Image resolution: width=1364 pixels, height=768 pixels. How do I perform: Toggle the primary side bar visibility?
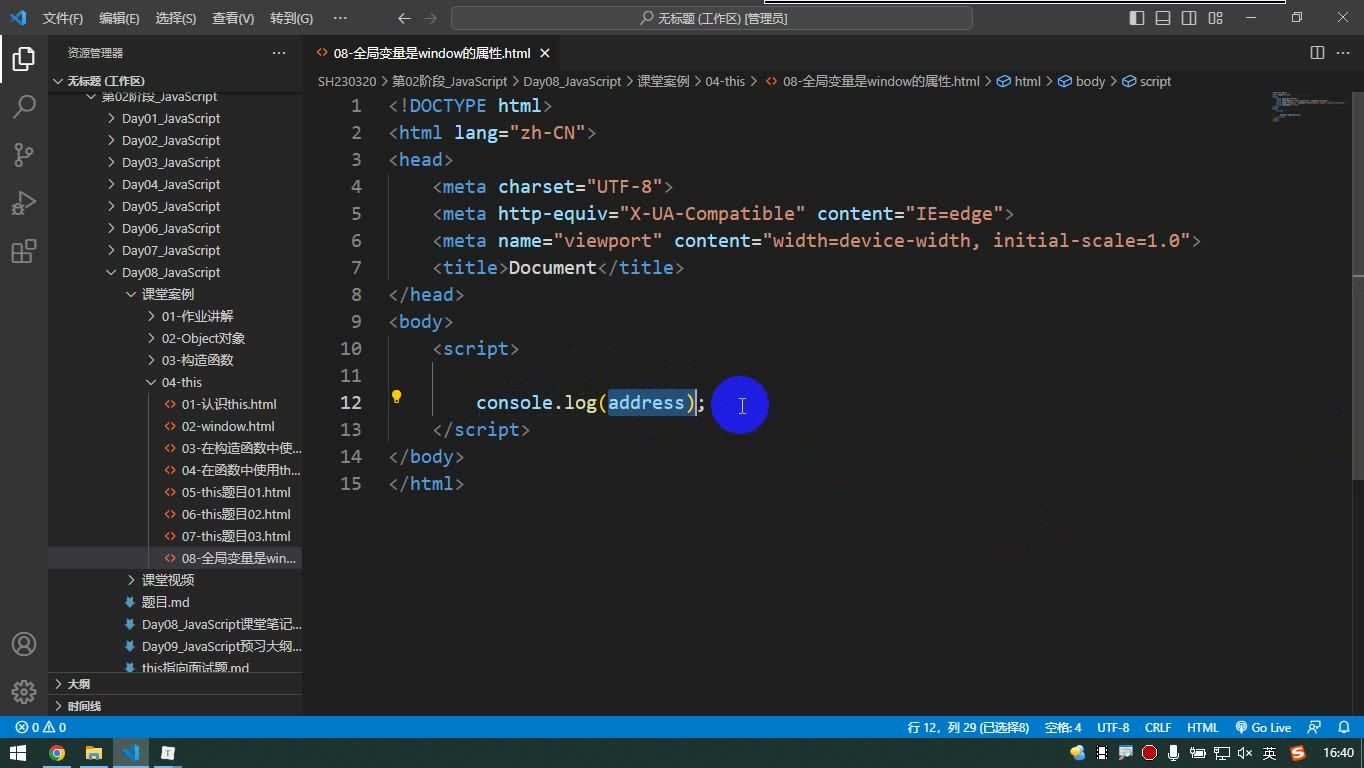(1137, 18)
